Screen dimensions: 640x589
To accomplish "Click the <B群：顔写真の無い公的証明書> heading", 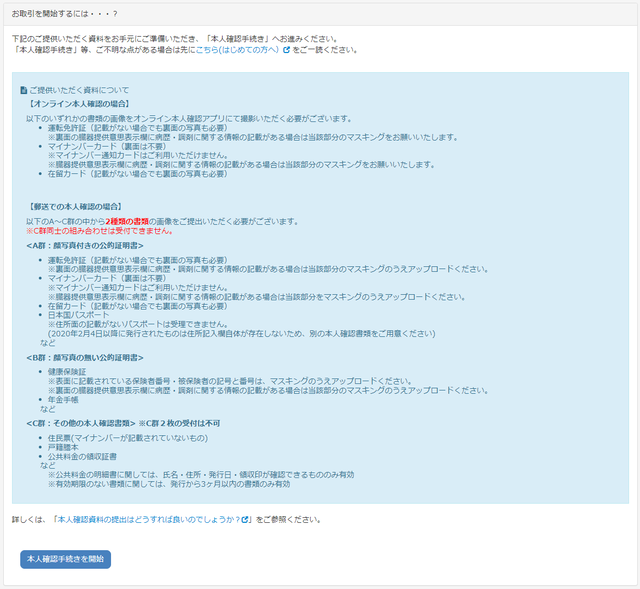I will click(x=85, y=358).
